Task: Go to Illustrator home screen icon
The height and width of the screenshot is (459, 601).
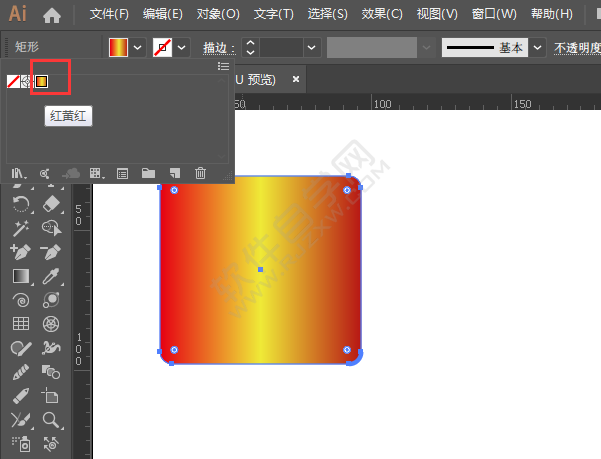Action: click(52, 15)
